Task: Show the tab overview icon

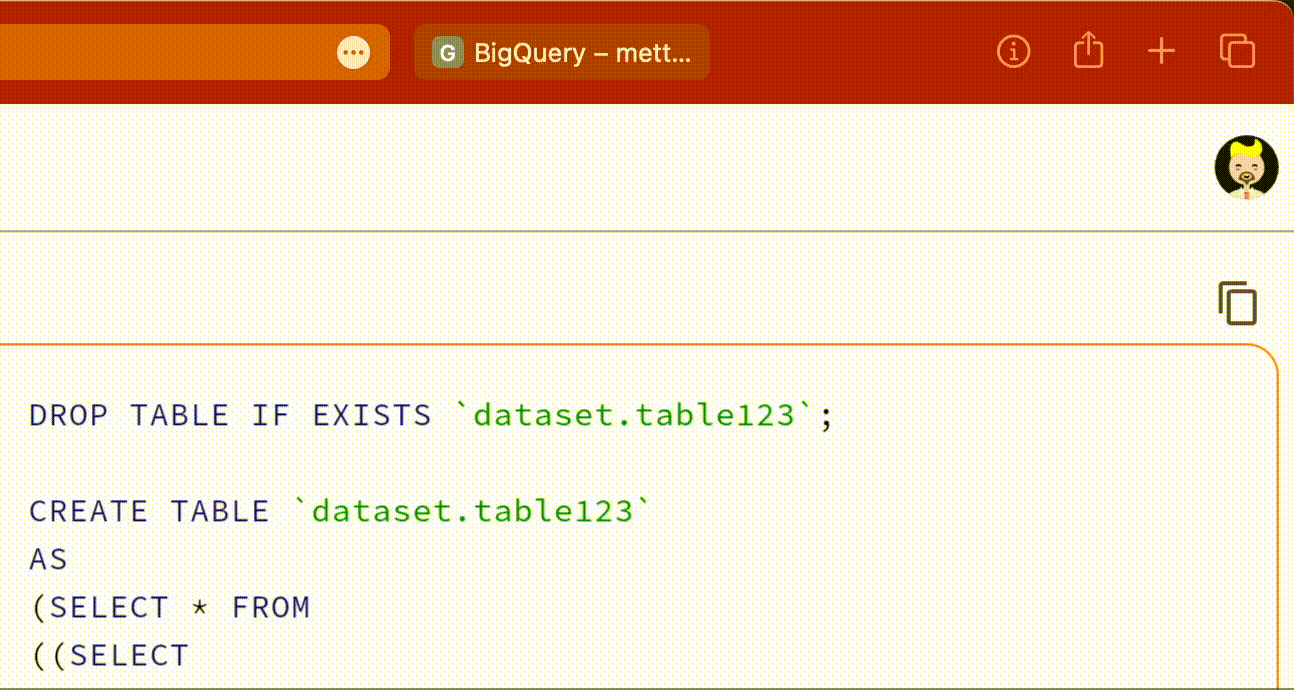Action: pyautogui.click(x=1237, y=51)
